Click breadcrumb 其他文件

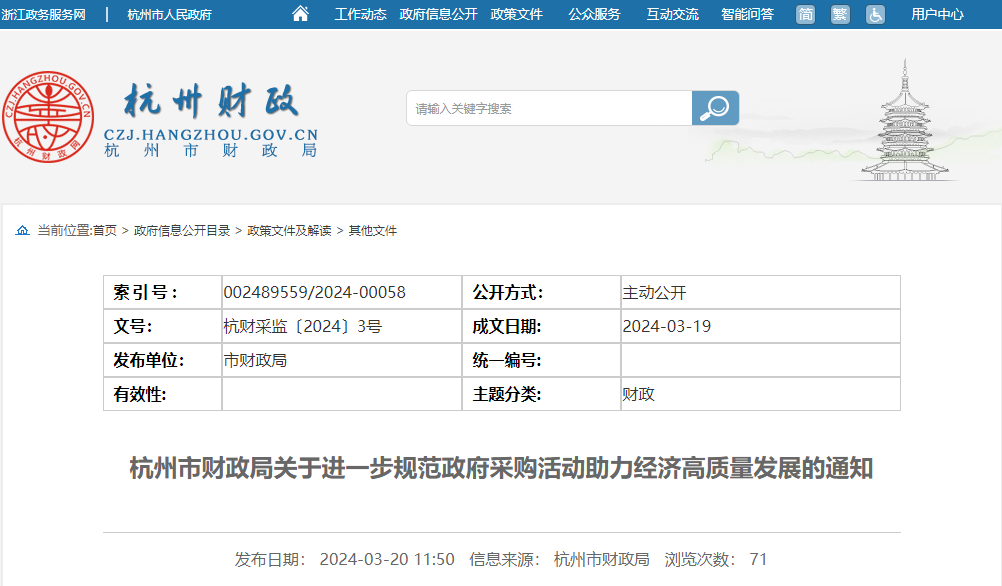(373, 230)
